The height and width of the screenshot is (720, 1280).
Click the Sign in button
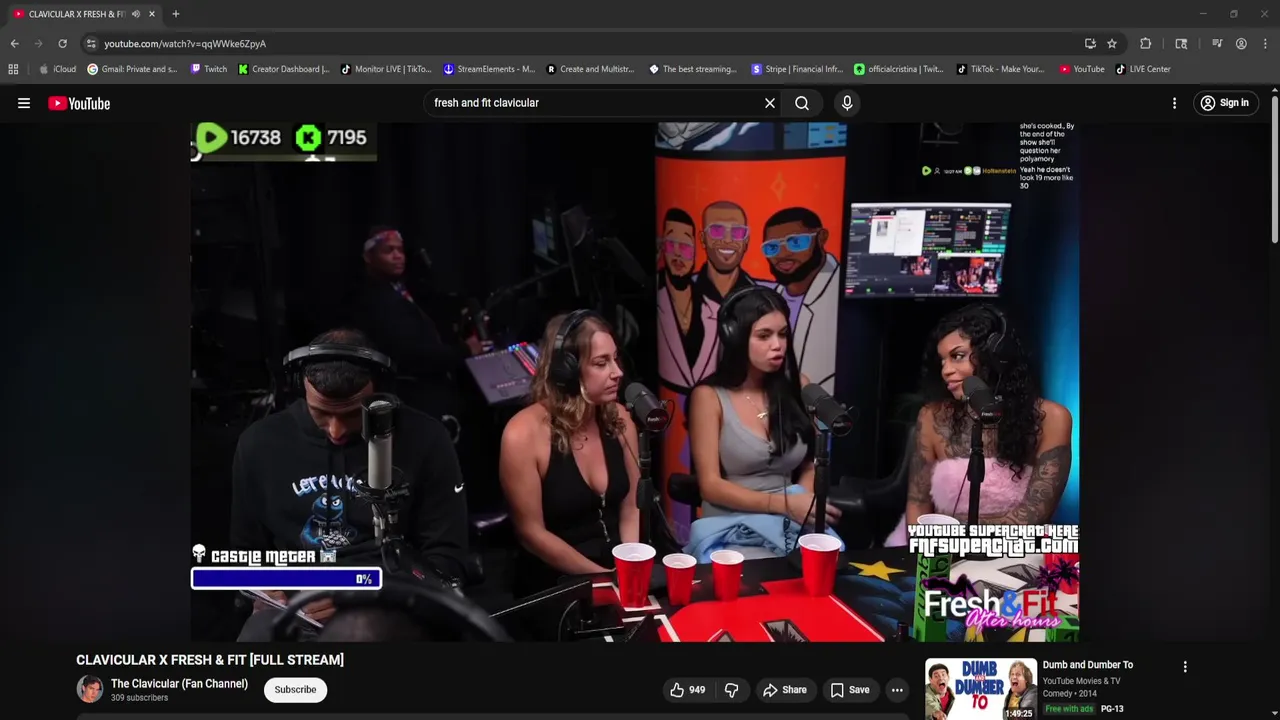coord(1225,103)
